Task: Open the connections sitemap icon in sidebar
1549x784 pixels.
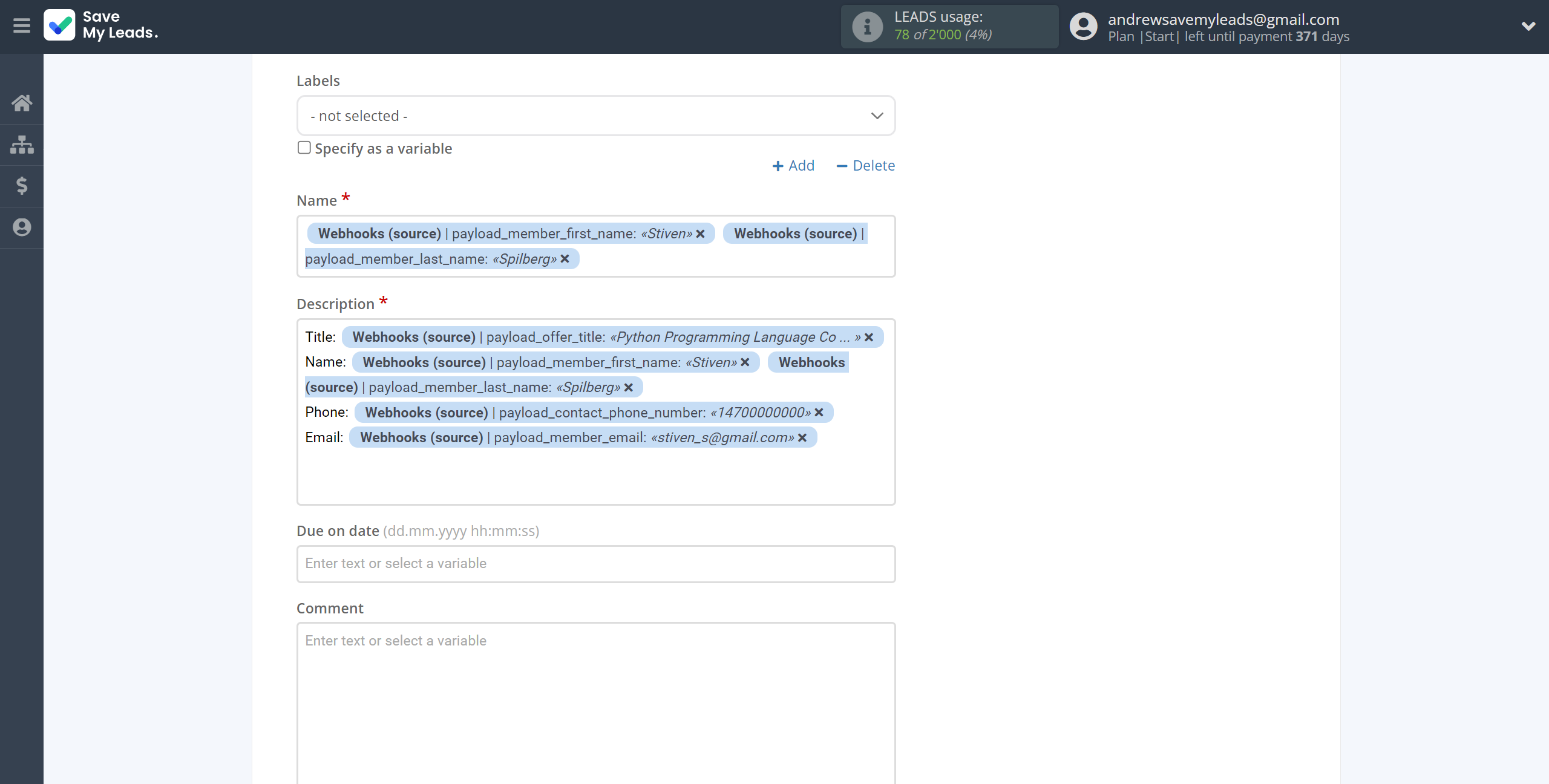Action: click(x=22, y=145)
